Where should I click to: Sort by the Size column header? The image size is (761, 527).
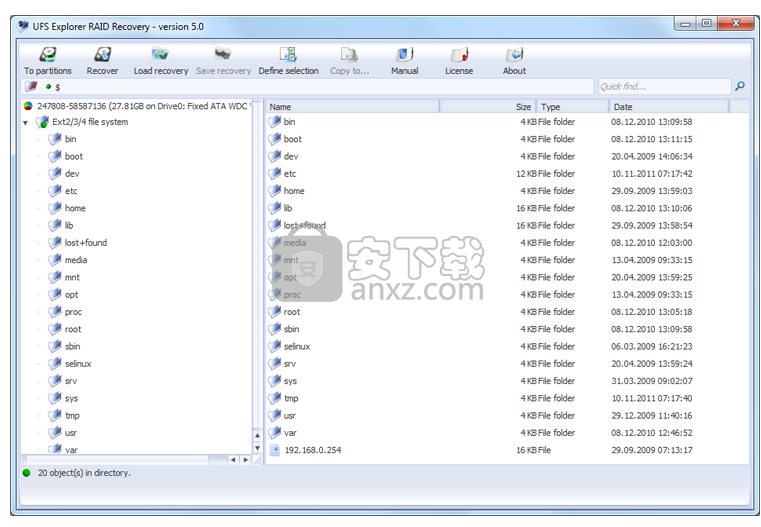(x=488, y=106)
